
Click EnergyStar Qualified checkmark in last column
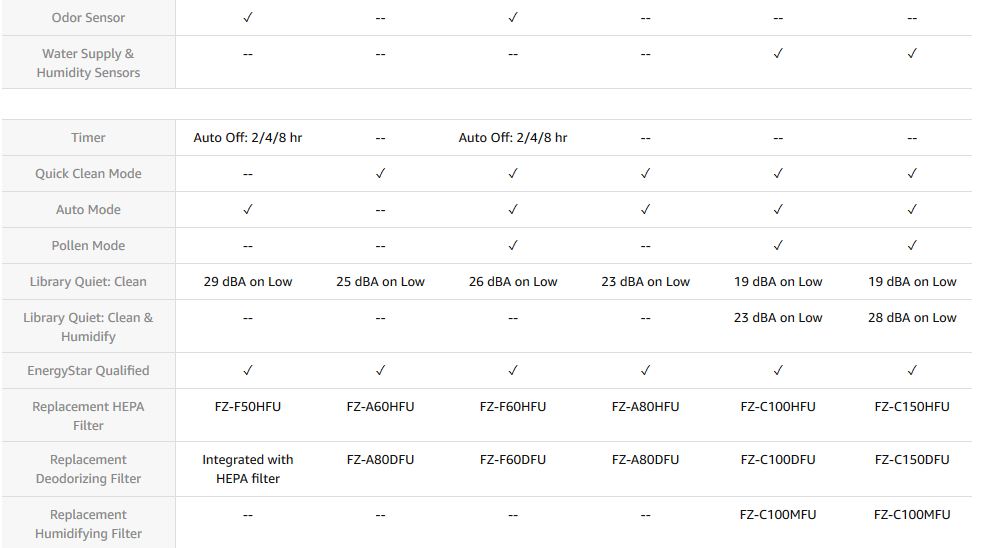tap(912, 371)
